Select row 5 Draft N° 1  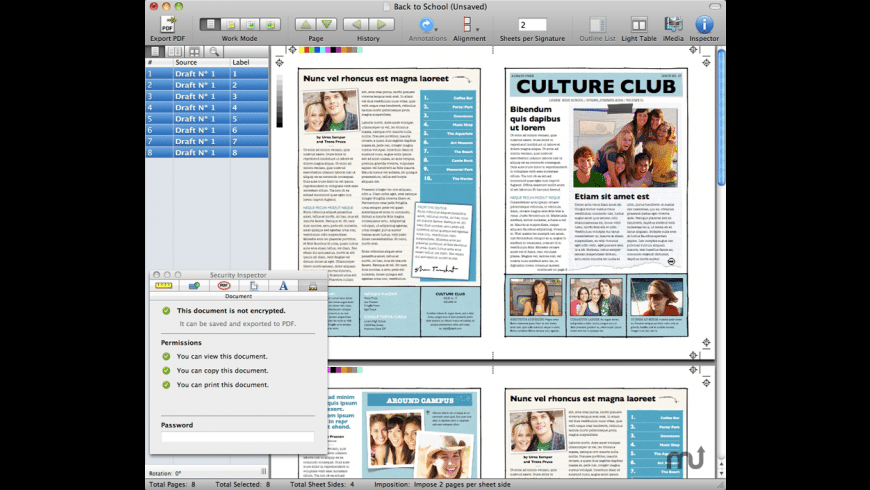[x=207, y=119]
